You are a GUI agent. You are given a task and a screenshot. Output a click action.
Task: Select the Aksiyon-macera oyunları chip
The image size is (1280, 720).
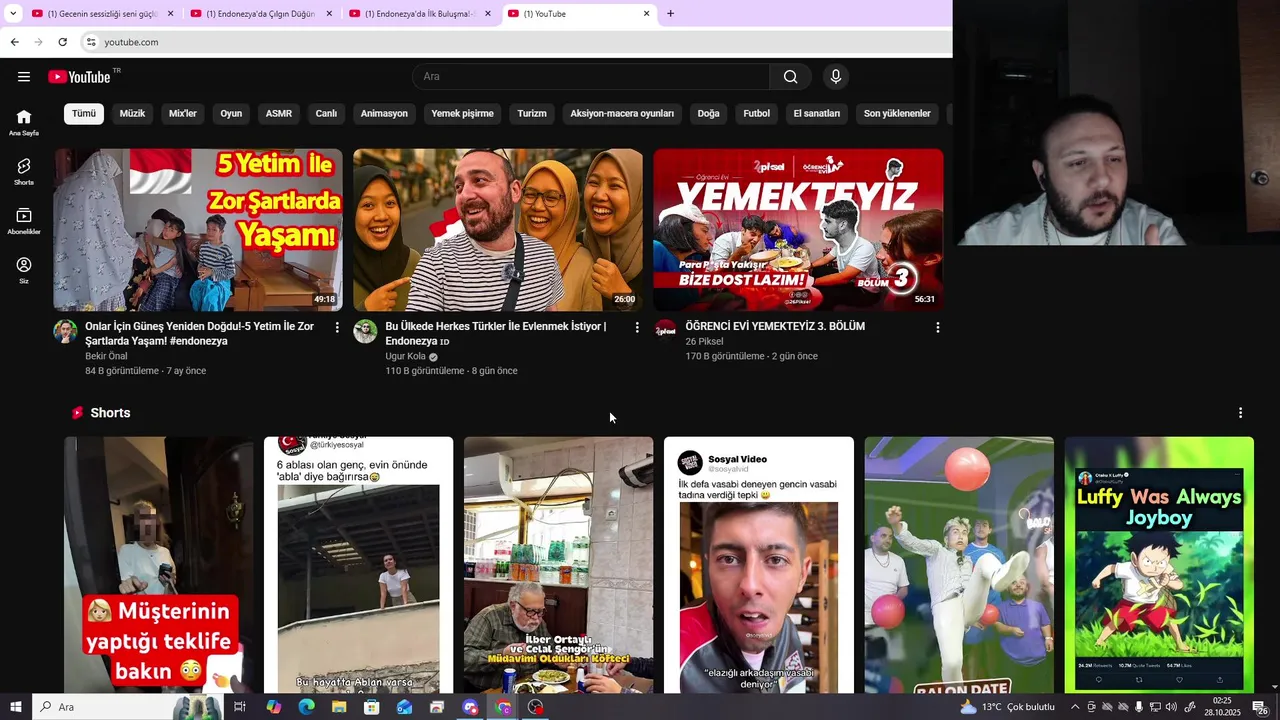[x=622, y=113]
